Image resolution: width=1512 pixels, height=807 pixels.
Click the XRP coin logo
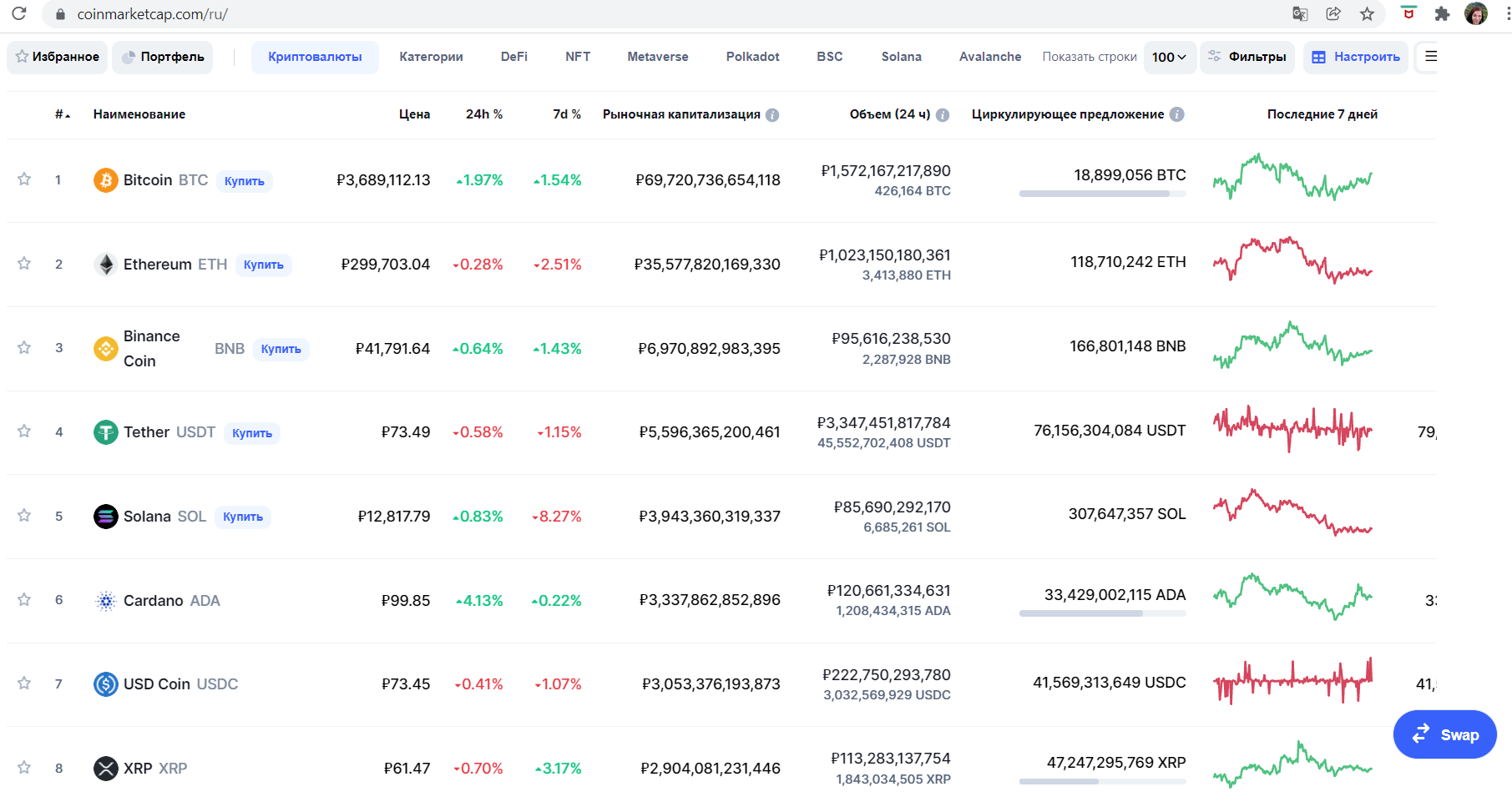click(106, 768)
